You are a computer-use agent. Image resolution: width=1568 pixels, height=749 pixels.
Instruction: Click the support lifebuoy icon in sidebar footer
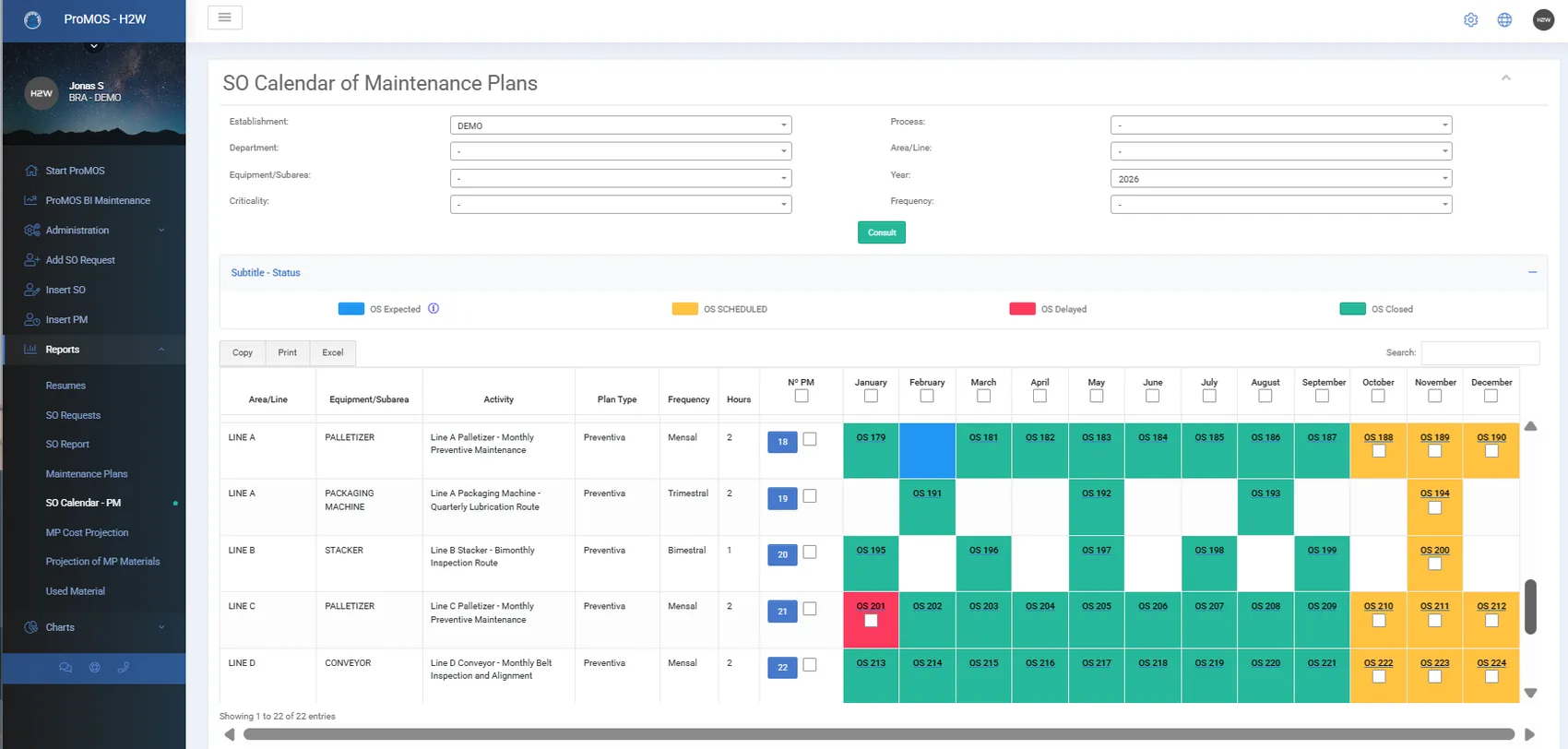(94, 668)
